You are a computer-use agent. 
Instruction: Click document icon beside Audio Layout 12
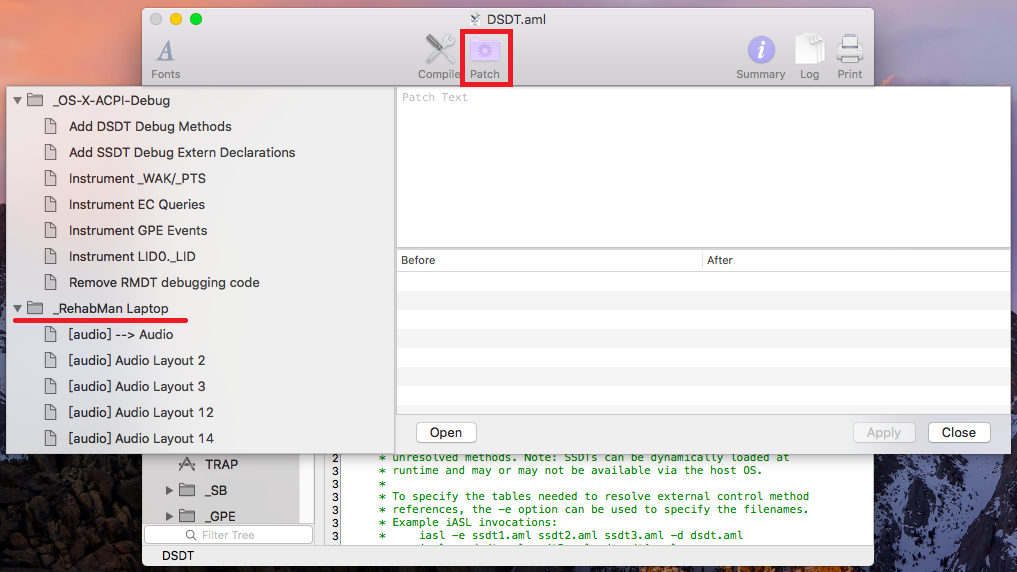coord(51,412)
